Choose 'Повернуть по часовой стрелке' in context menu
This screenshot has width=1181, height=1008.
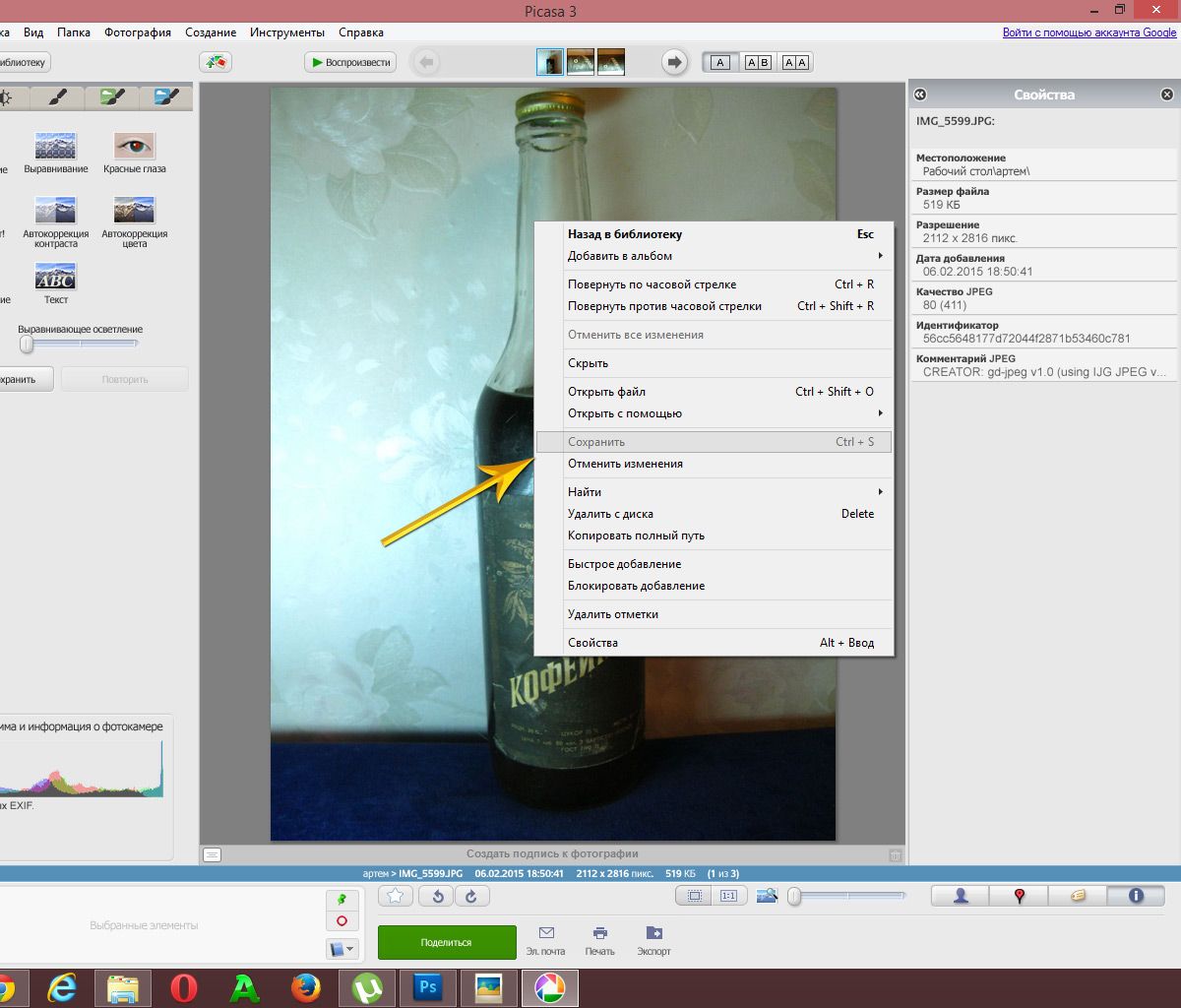652,284
